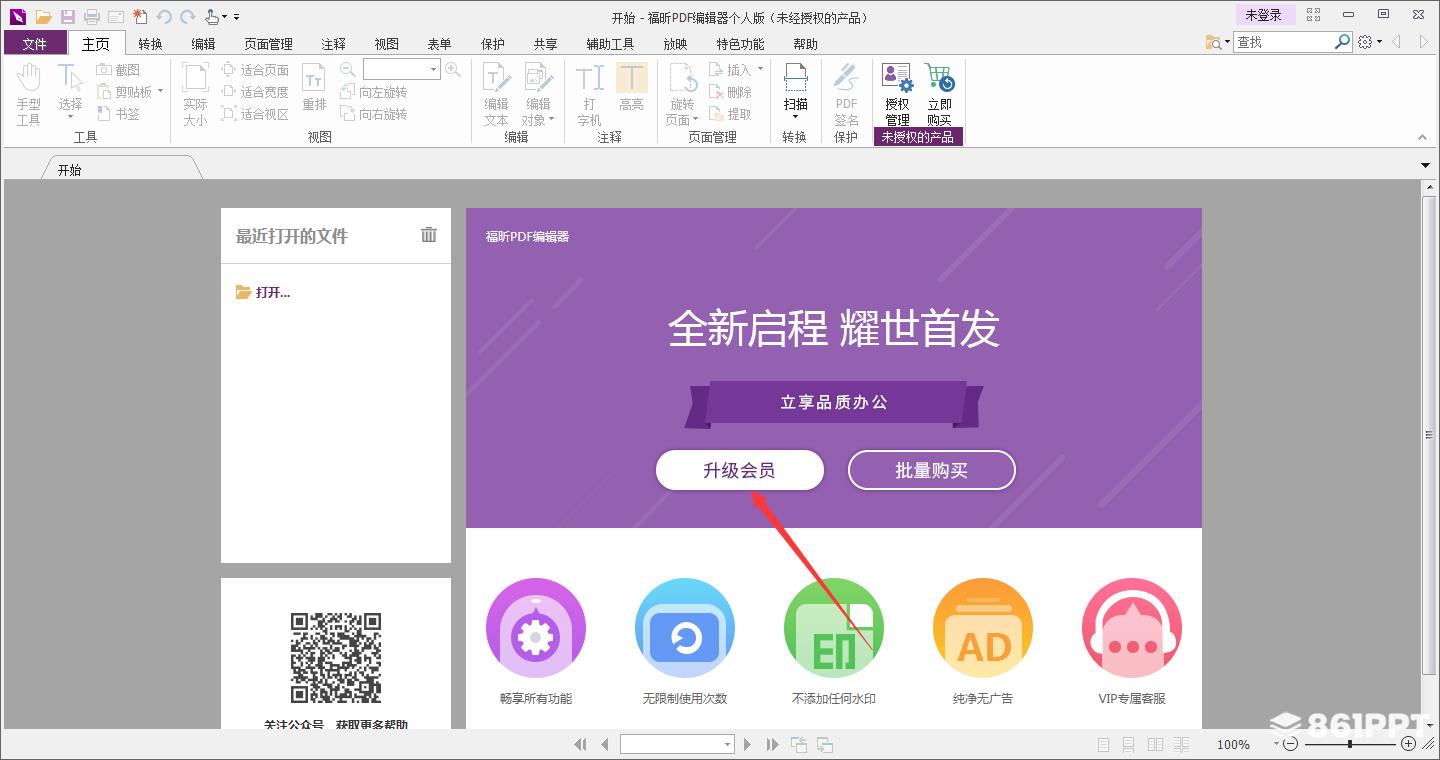Viewport: 1440px width, 760px height.
Task: Click the 删除 delete page item
Action: [x=730, y=92]
